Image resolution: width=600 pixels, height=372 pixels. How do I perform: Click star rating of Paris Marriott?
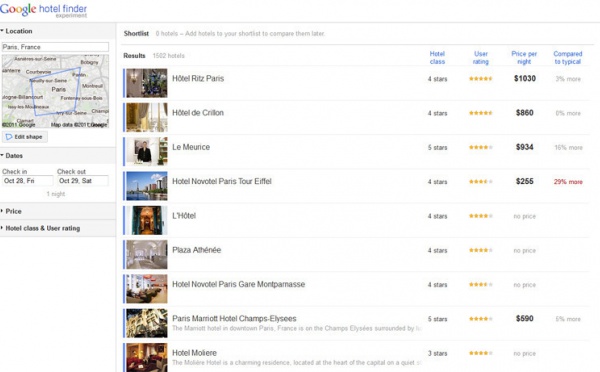(481, 319)
